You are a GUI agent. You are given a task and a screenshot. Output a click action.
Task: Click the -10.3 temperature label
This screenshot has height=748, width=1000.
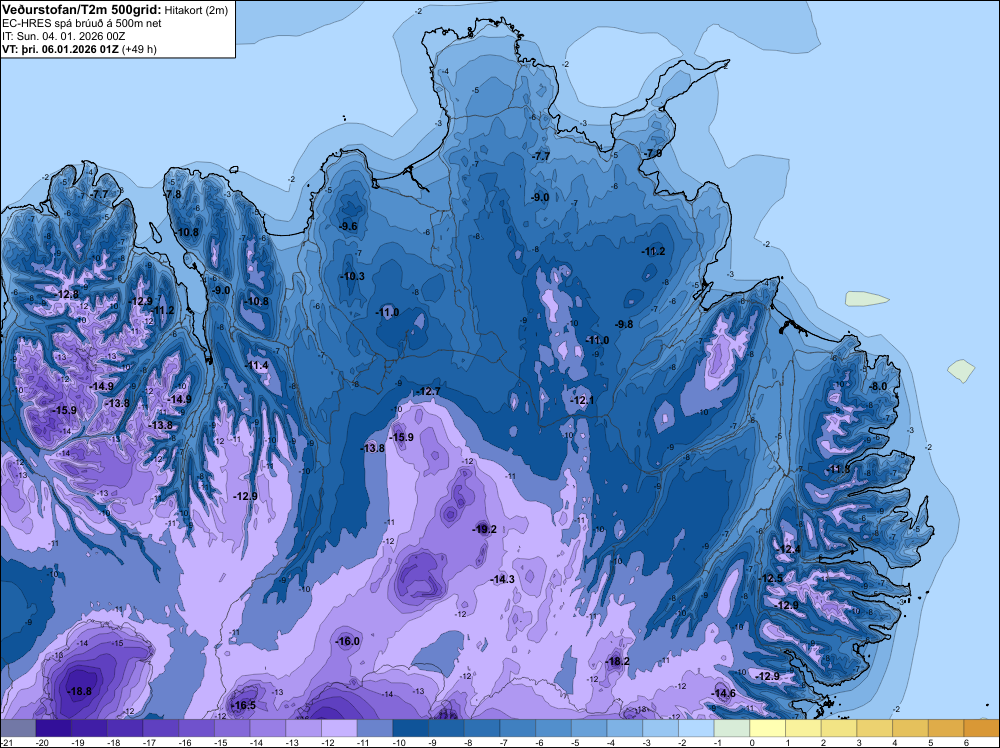click(353, 277)
